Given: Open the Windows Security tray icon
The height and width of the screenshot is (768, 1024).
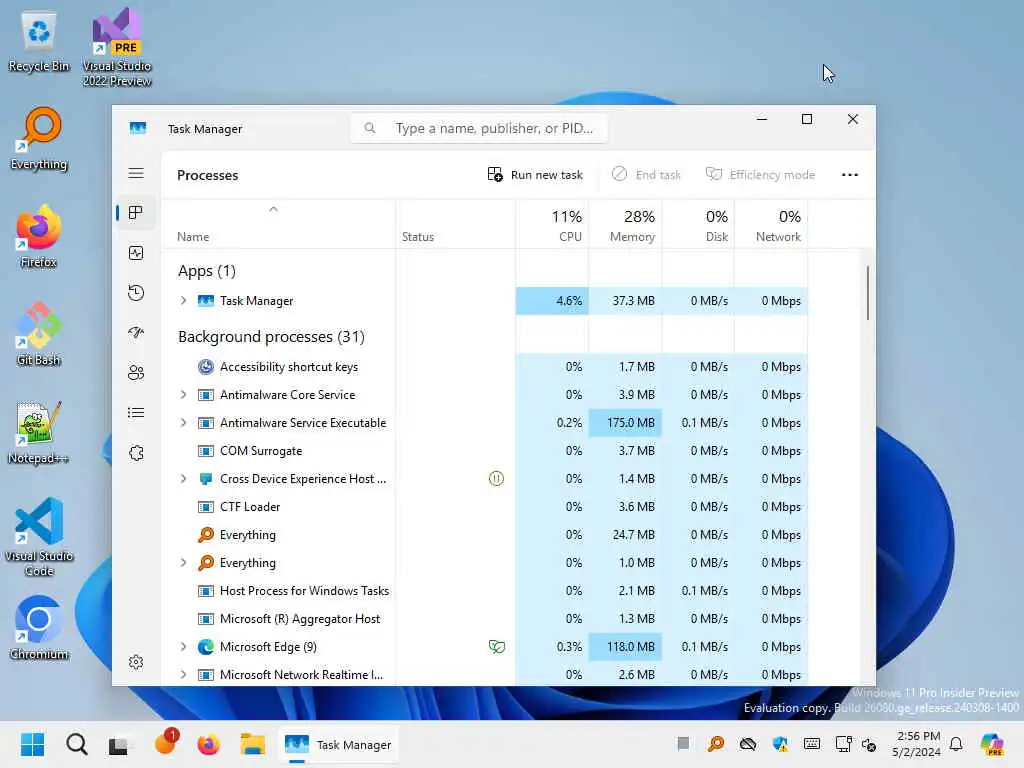Looking at the screenshot, I should pos(780,744).
